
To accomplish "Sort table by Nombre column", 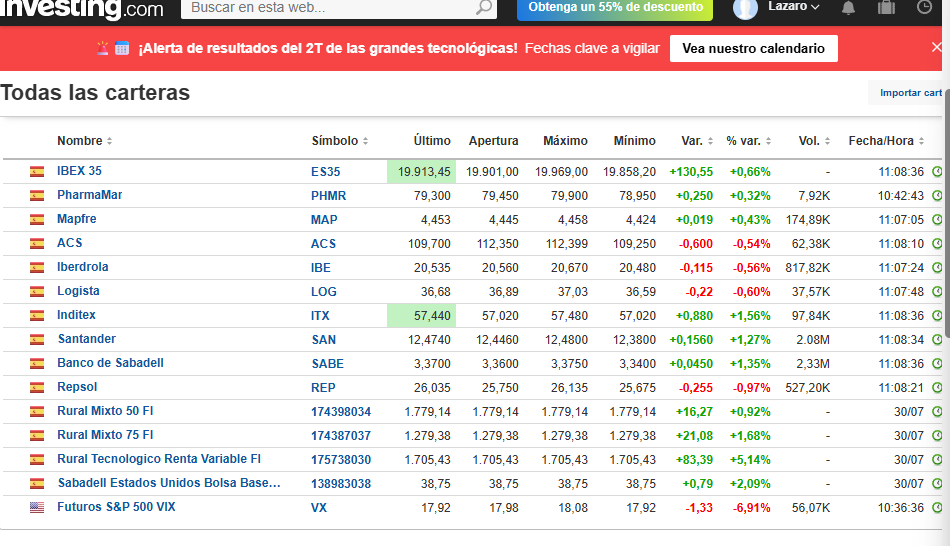I will click(84, 141).
